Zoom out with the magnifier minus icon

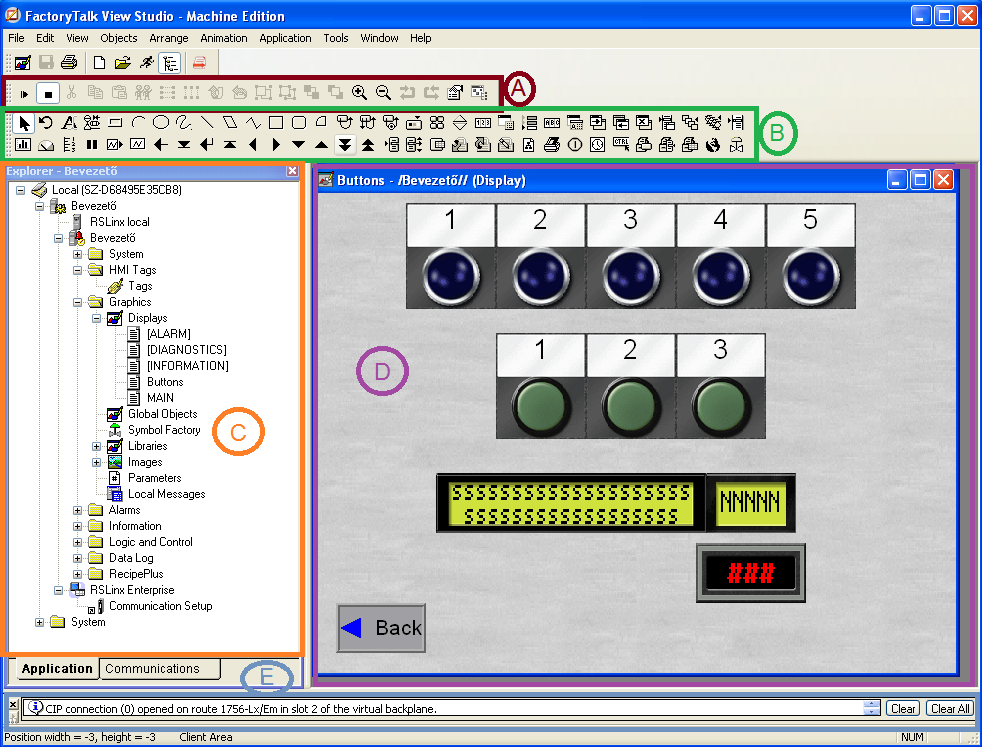tap(383, 93)
